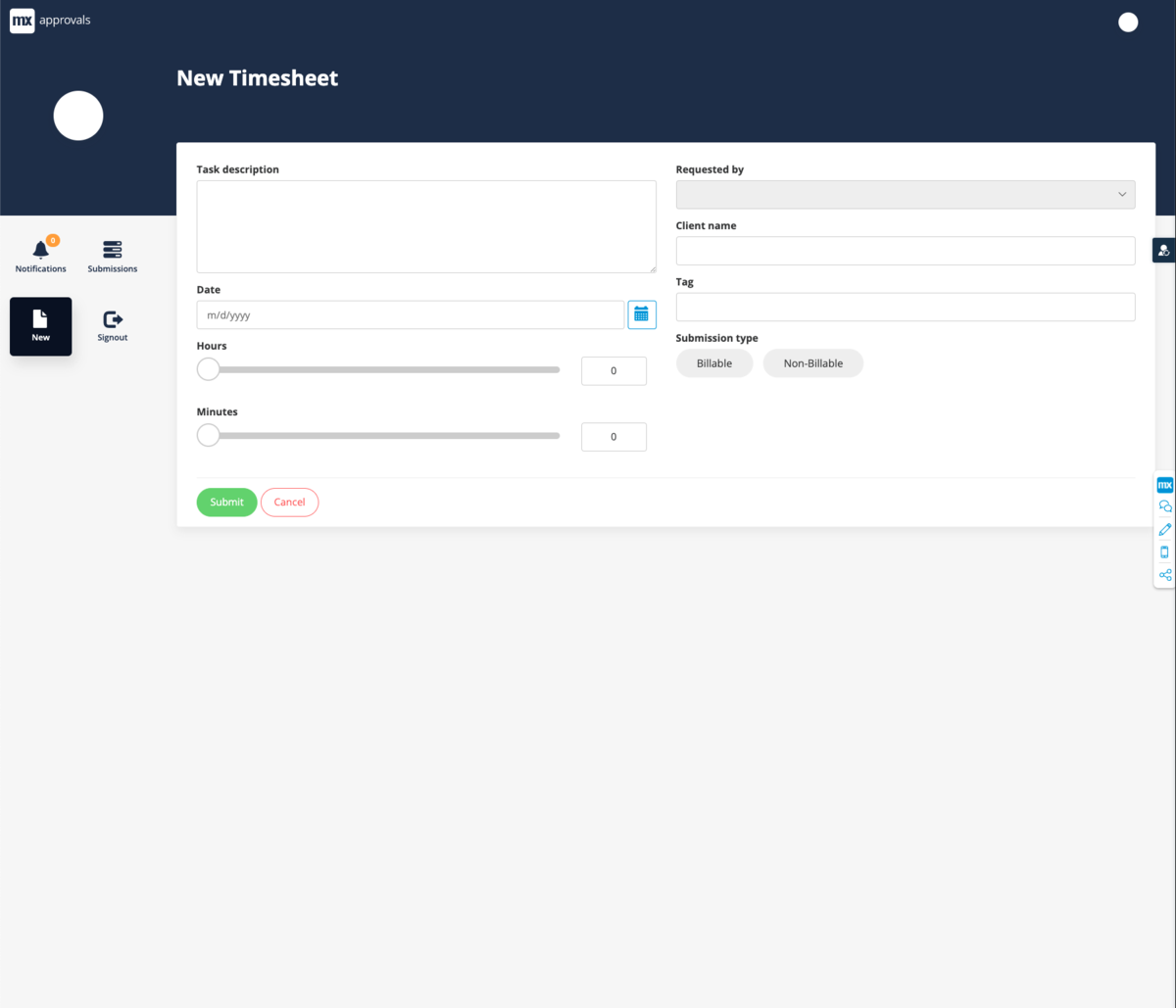This screenshot has height=1008, width=1176.
Task: Click the New Timesheet heading
Action: [258, 78]
